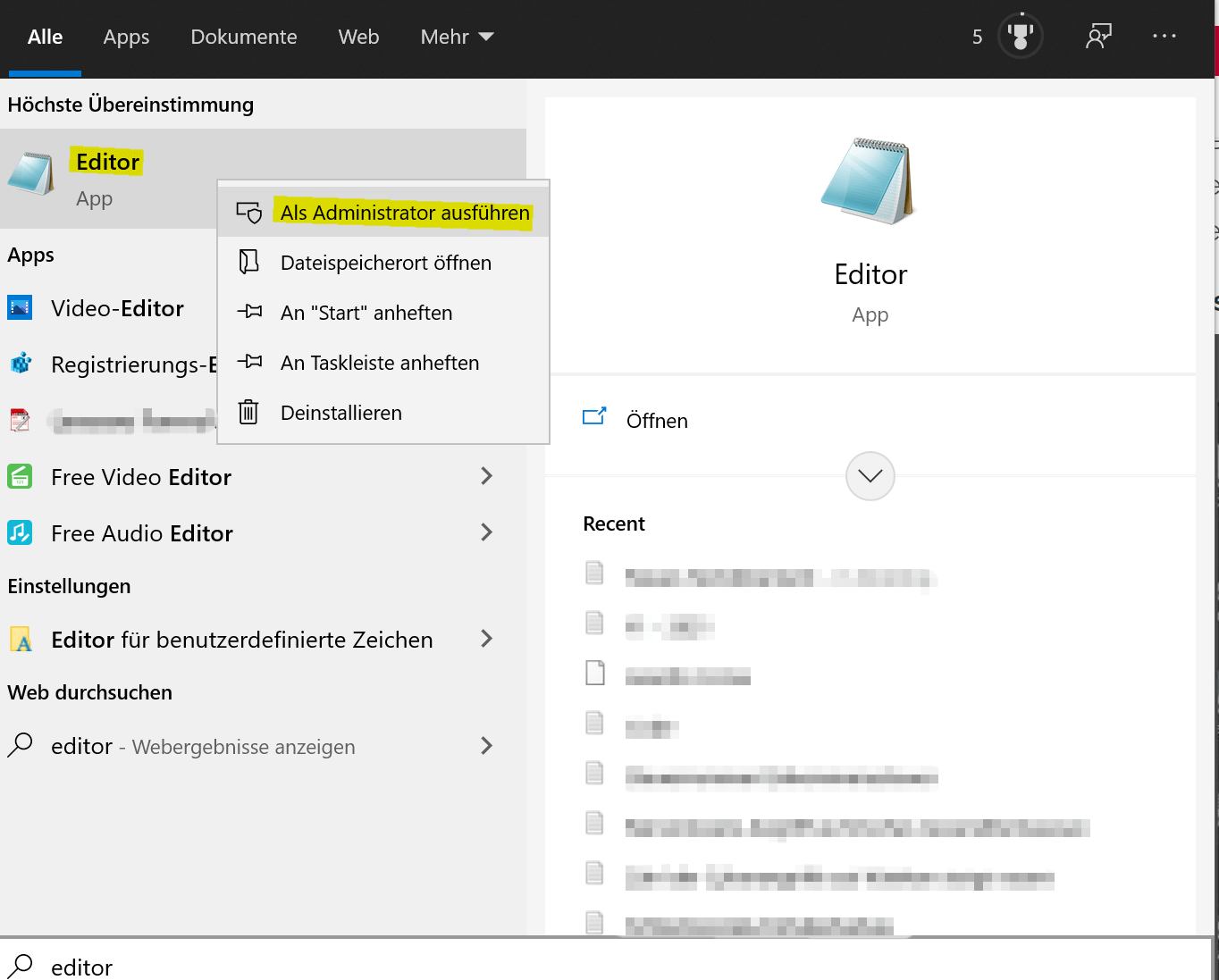1219x980 pixels.
Task: Switch to the Web tab
Action: [x=358, y=37]
